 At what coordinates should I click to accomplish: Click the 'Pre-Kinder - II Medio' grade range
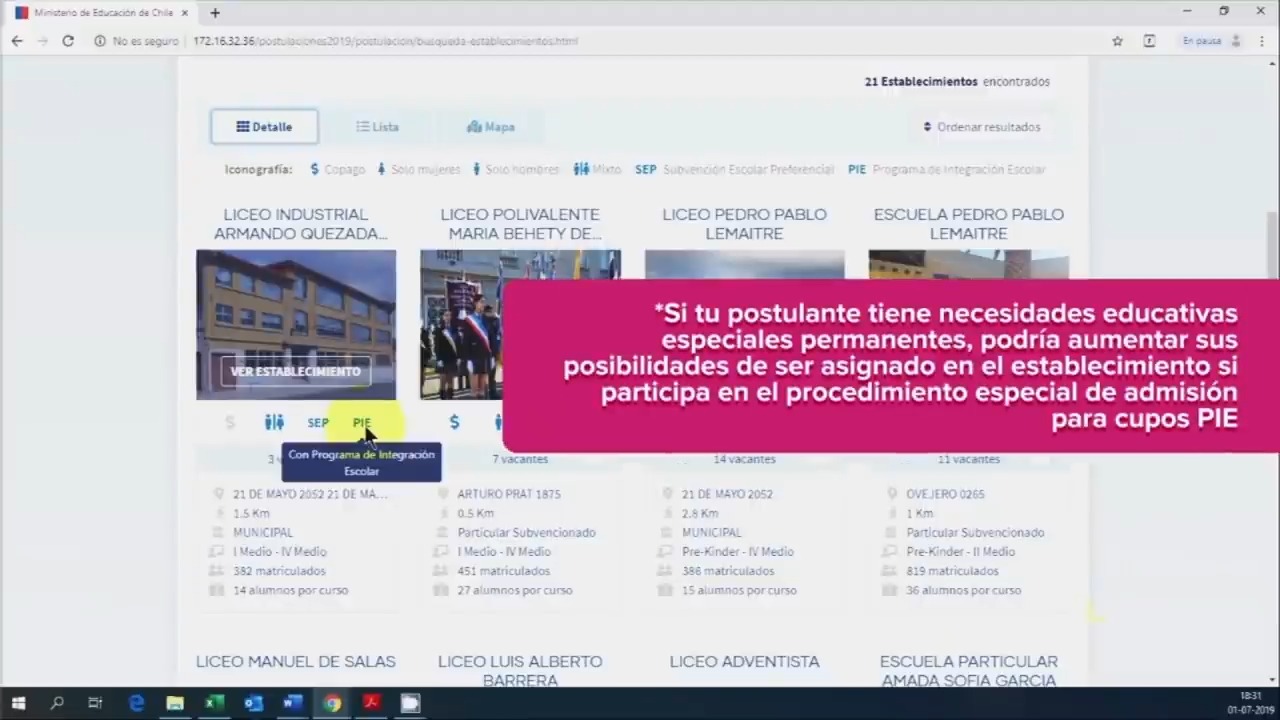[x=960, y=552]
